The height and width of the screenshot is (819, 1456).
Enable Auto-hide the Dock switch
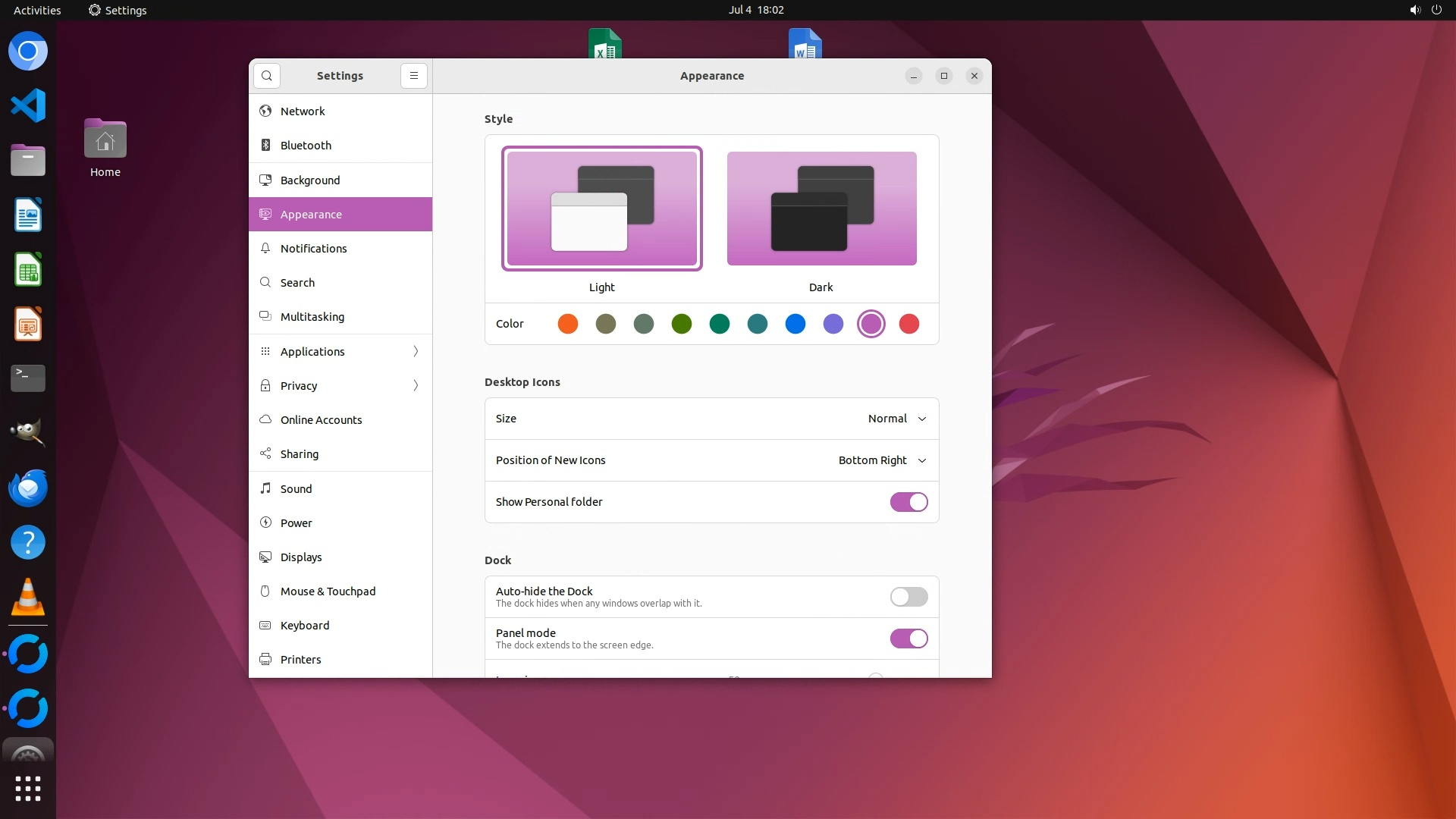point(908,597)
